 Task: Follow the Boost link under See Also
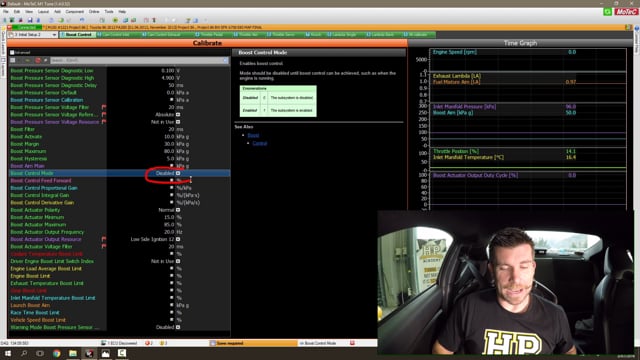[x=253, y=135]
